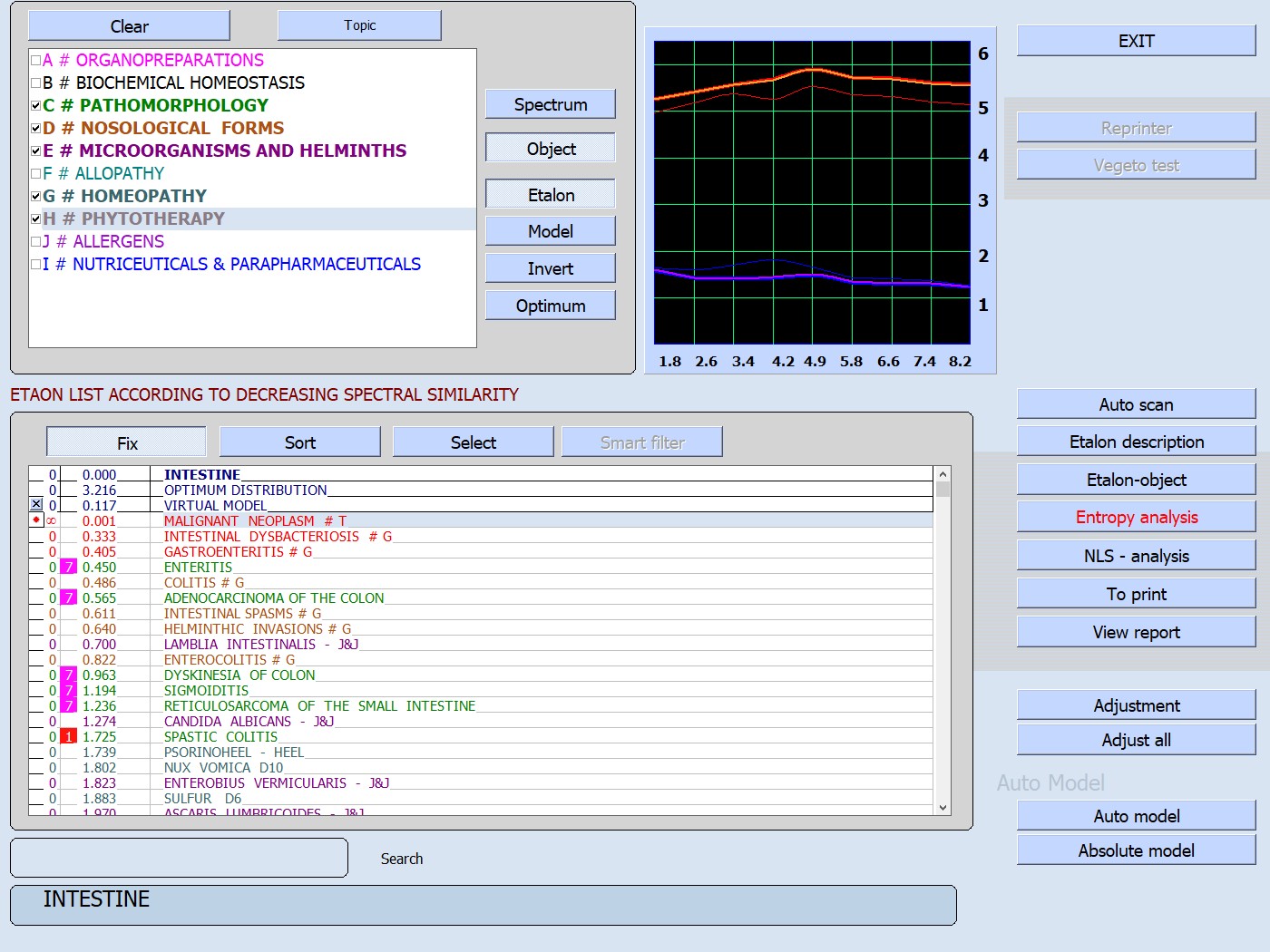1270x952 pixels.
Task: Click the spectrum graph area
Action: [x=812, y=192]
